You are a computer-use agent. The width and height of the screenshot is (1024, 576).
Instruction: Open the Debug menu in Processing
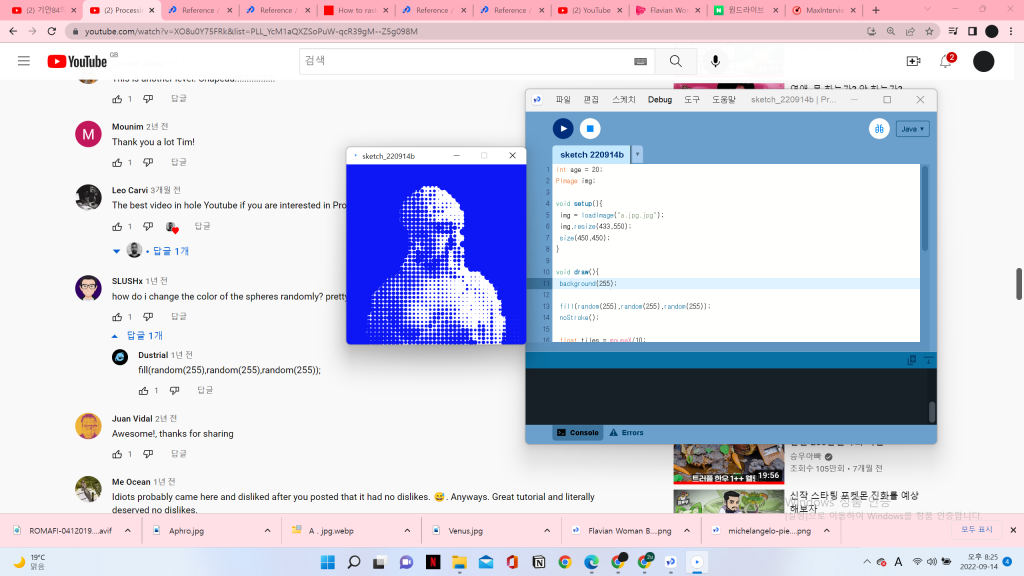(x=660, y=100)
